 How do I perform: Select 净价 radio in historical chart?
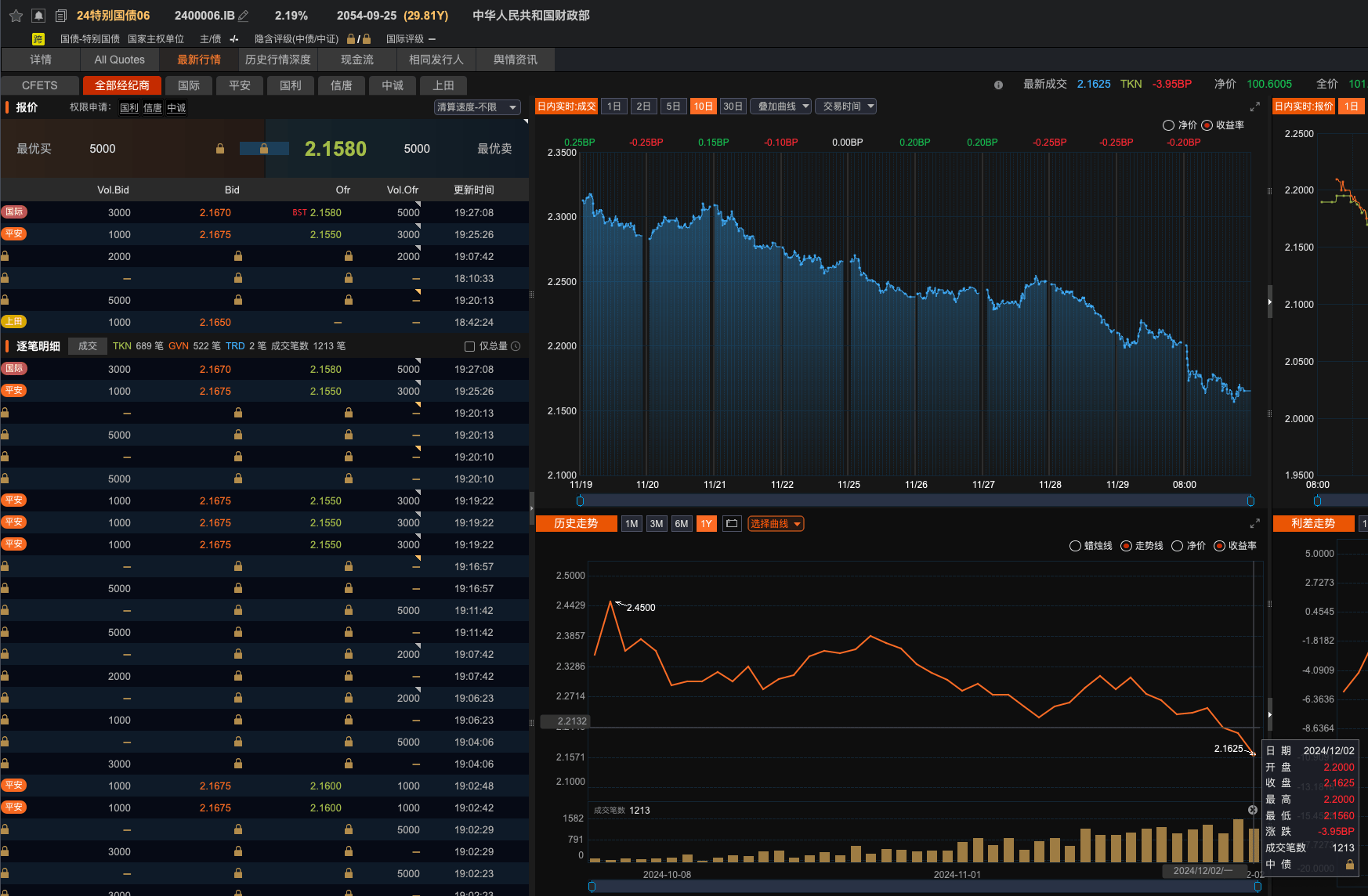pos(1177,546)
